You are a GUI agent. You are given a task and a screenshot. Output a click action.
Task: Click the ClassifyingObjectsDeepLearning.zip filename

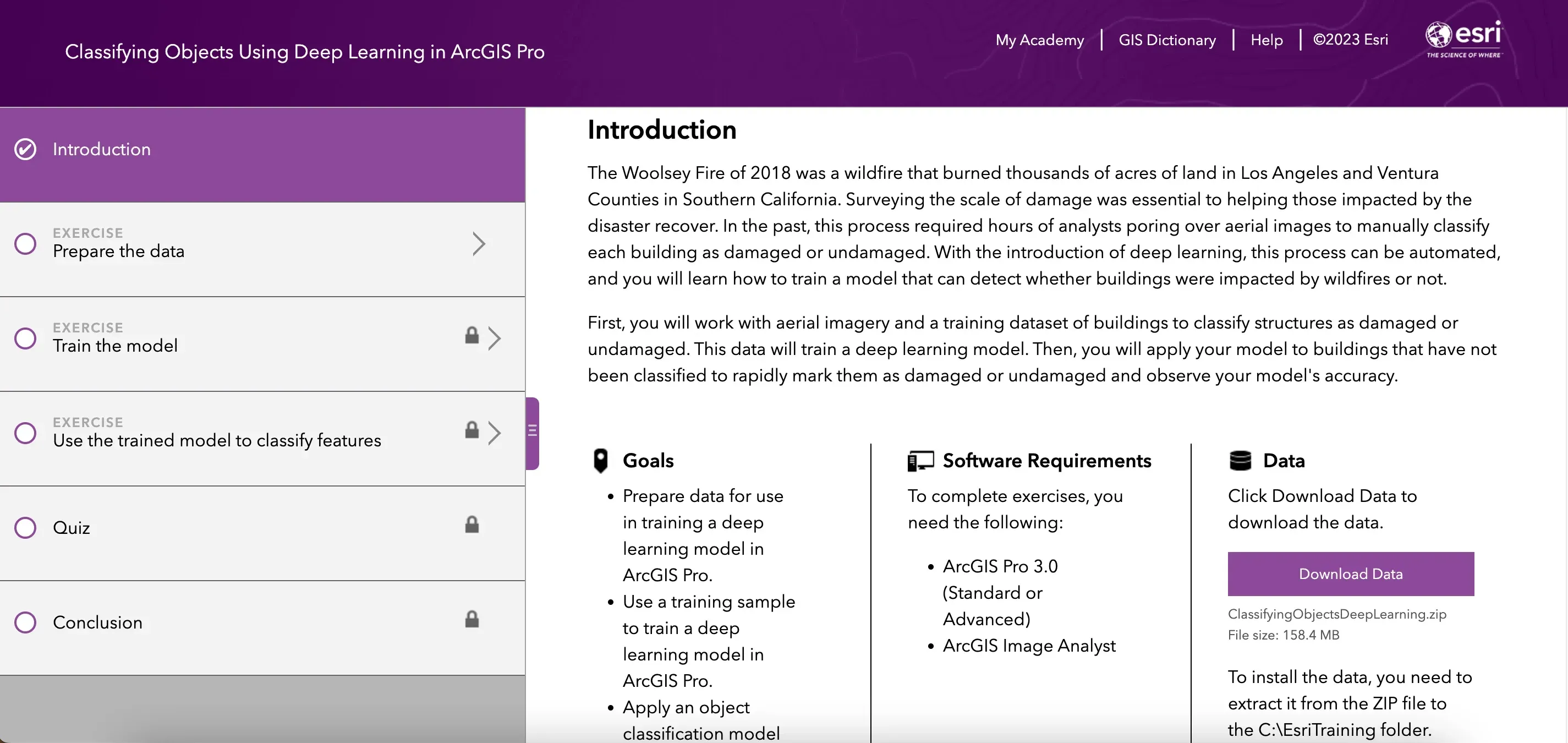coord(1337,614)
